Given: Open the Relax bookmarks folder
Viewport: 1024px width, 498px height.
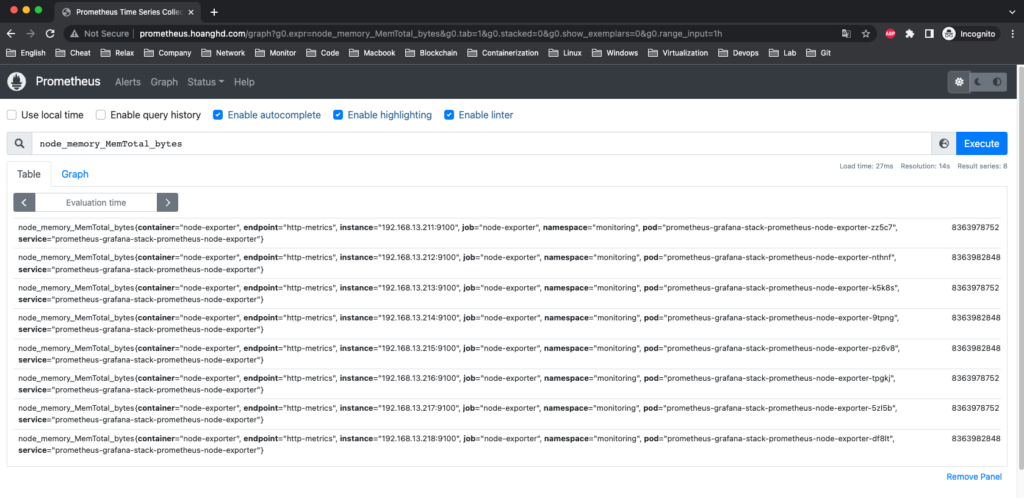Looking at the screenshot, I should pos(117,53).
